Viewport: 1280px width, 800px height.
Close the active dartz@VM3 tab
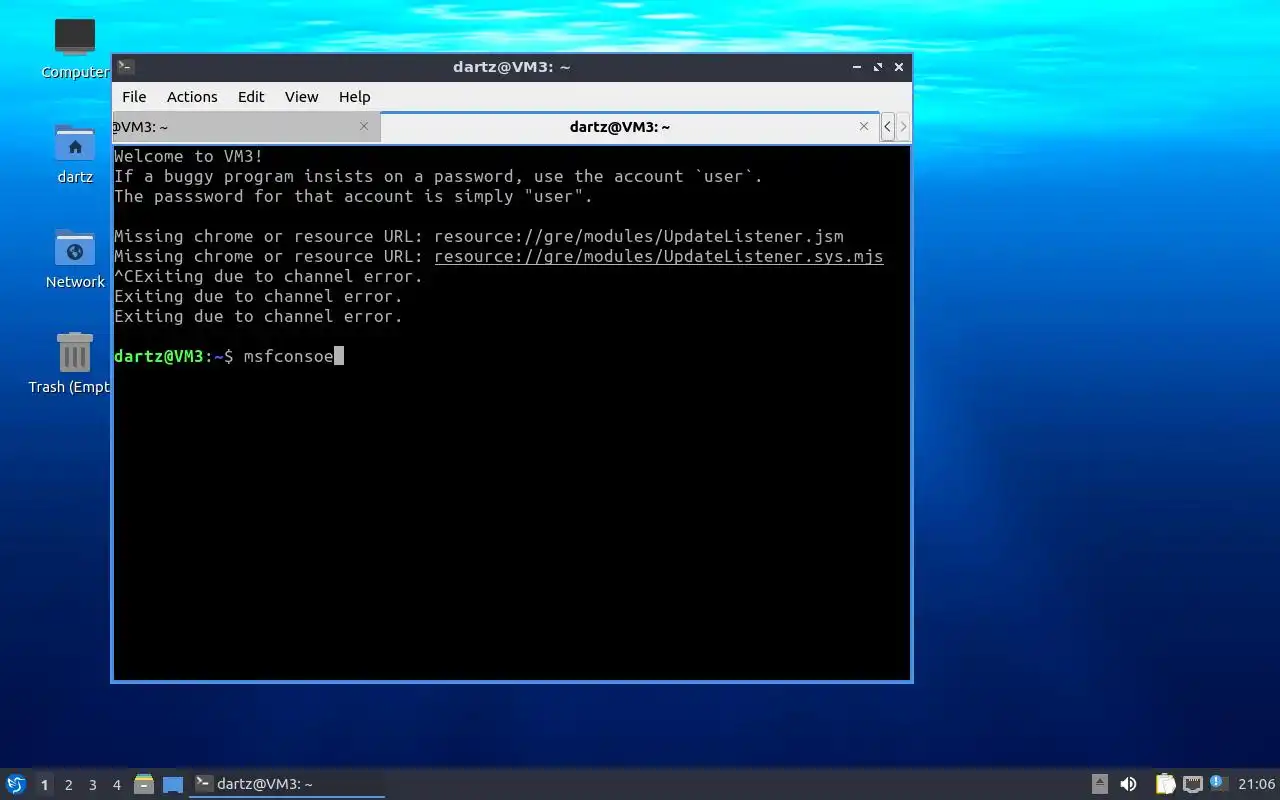(864, 126)
